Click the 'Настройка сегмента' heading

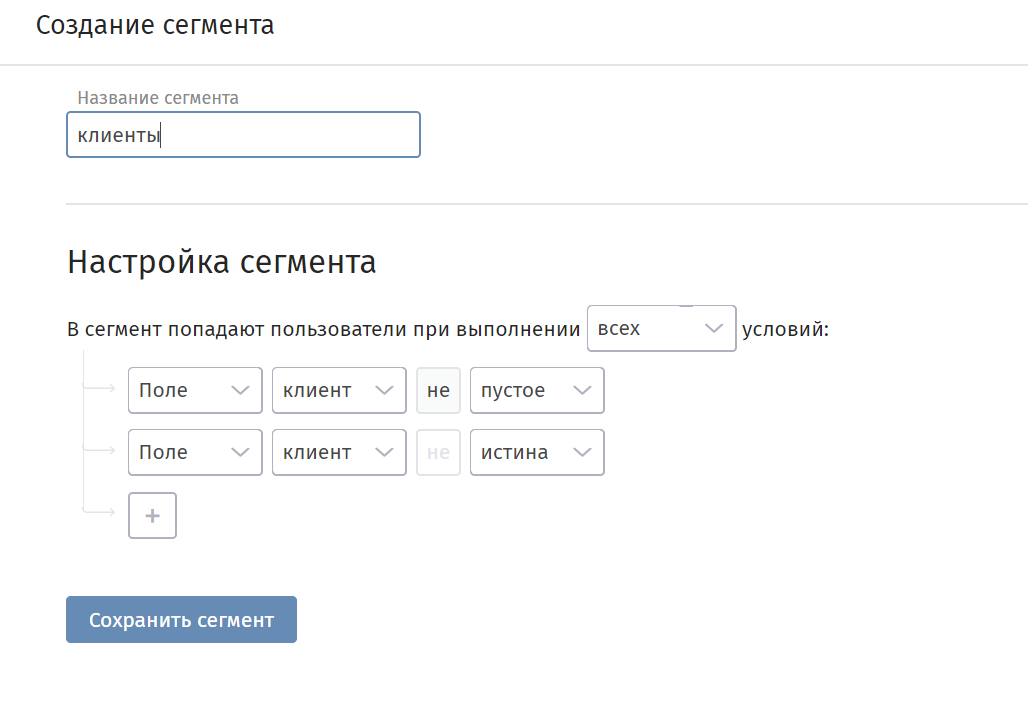point(222,262)
